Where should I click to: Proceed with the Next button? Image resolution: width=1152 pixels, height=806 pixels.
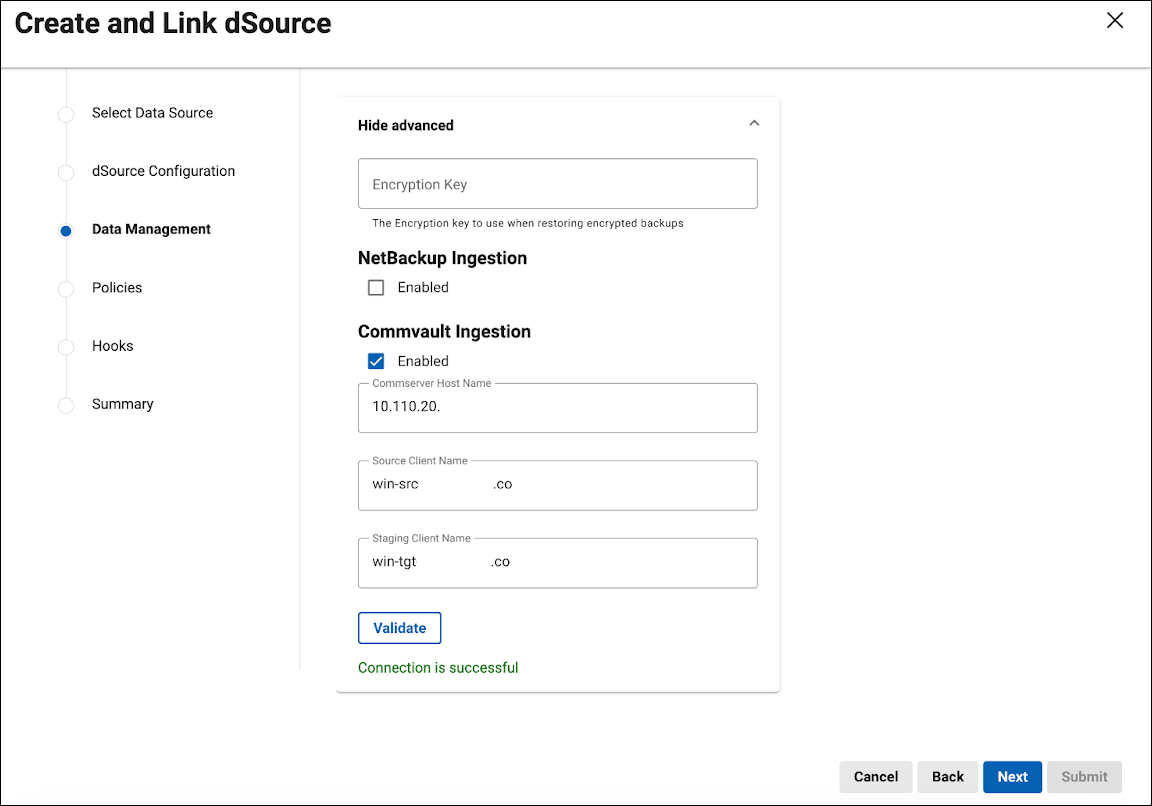tap(1012, 777)
